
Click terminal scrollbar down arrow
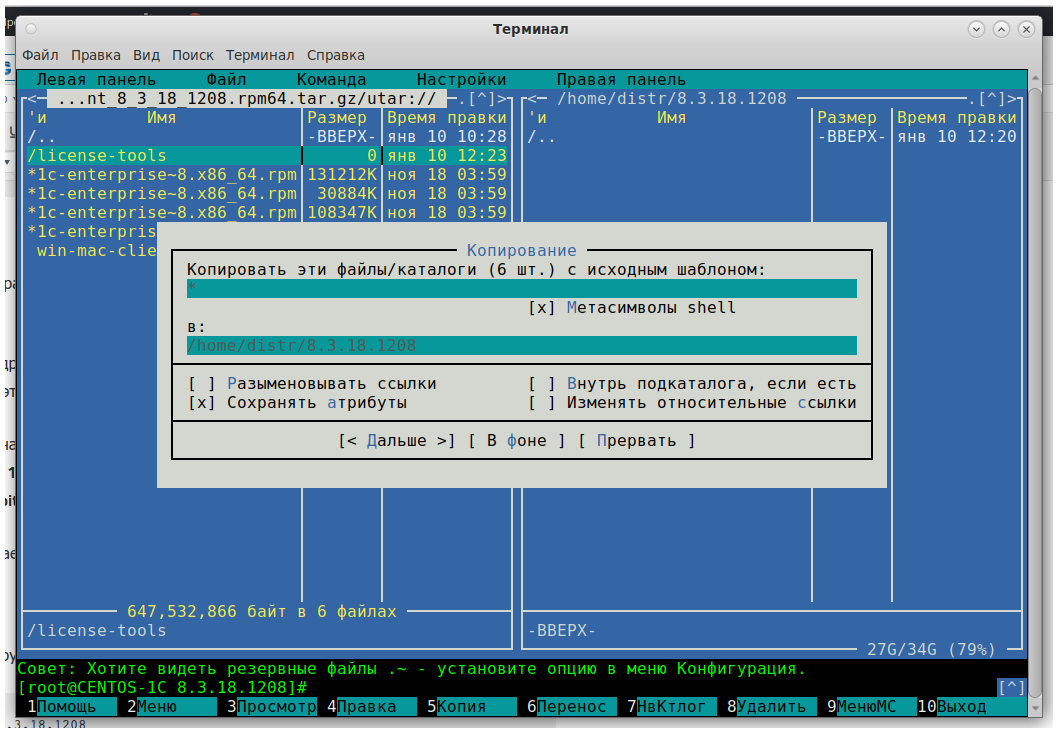pyautogui.click(x=1035, y=709)
